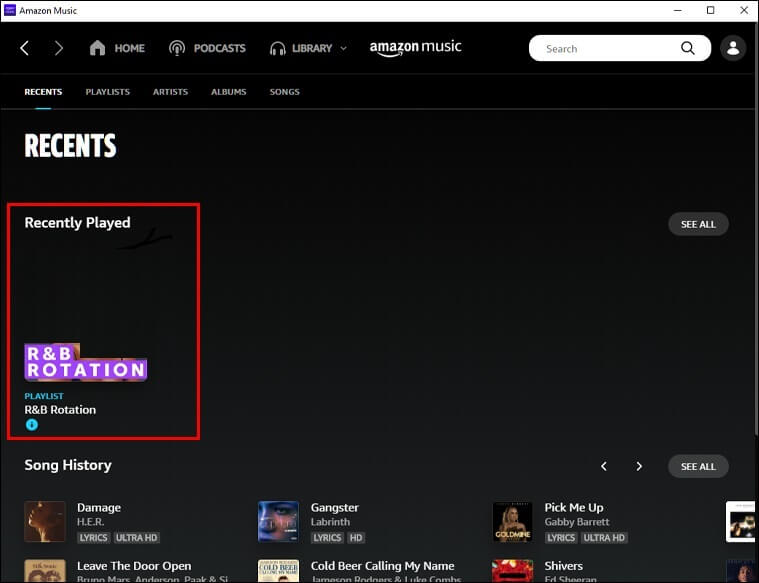Image resolution: width=759 pixels, height=583 pixels.
Task: Switch to the Songs tab
Action: pyautogui.click(x=285, y=92)
